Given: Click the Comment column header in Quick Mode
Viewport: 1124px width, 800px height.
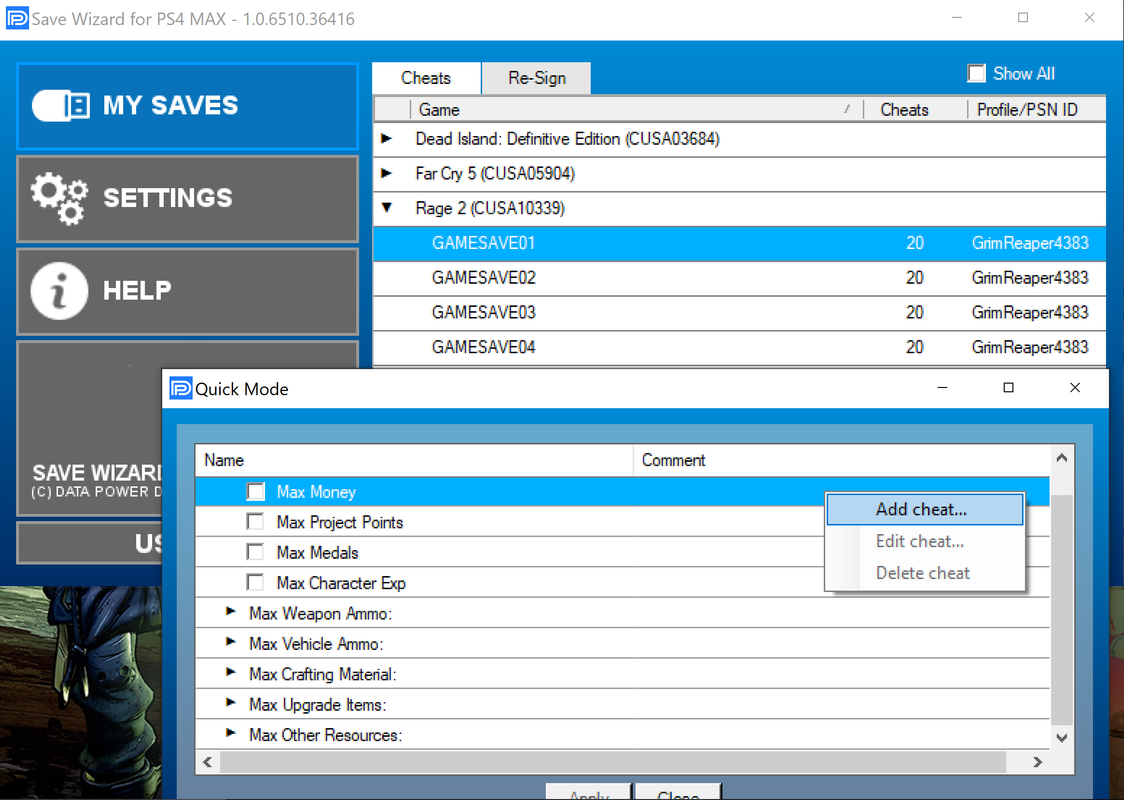Looking at the screenshot, I should [842, 460].
